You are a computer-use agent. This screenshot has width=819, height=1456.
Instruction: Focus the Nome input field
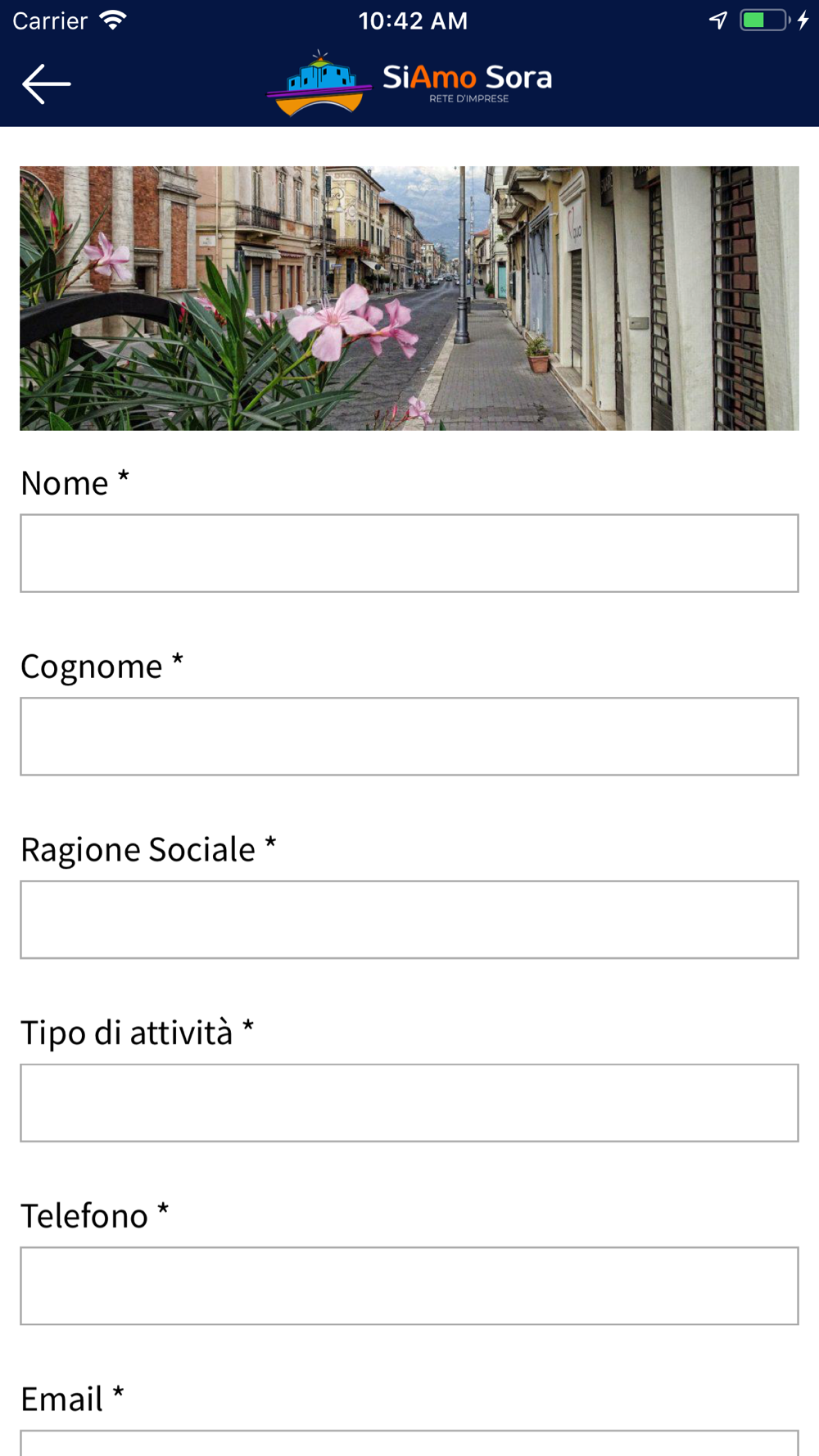409,554
